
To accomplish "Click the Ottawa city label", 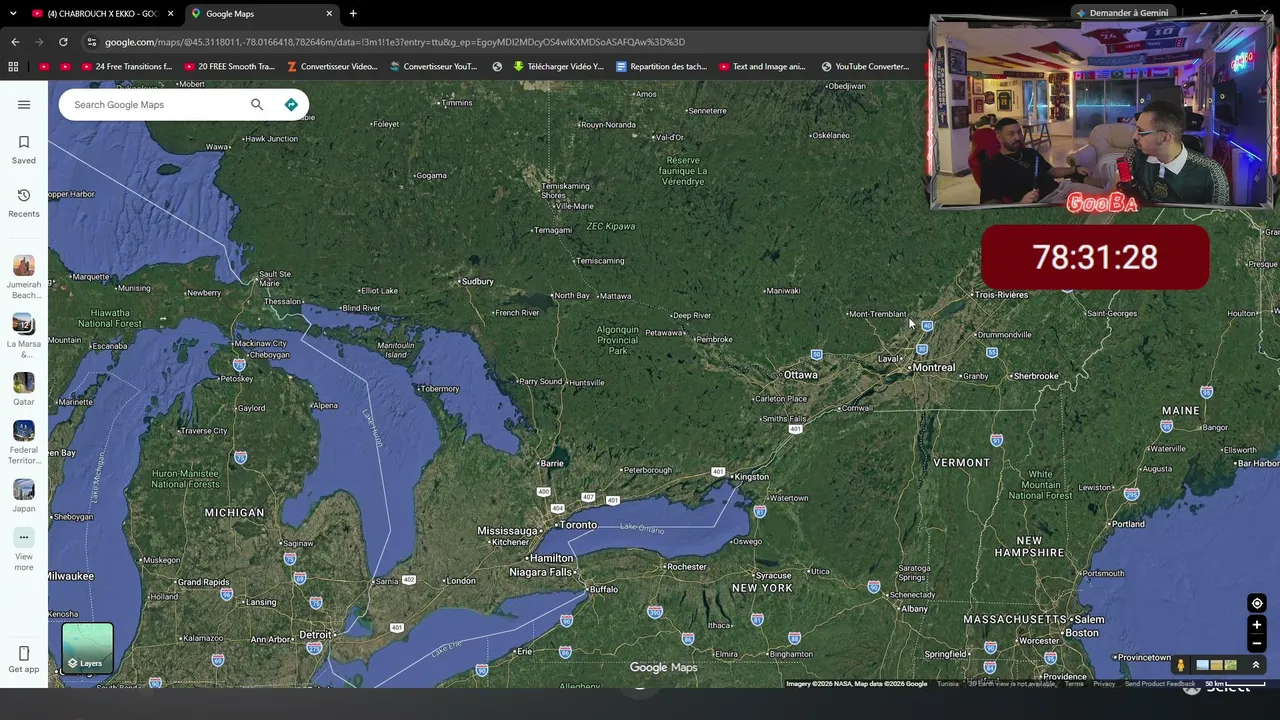I will point(800,375).
